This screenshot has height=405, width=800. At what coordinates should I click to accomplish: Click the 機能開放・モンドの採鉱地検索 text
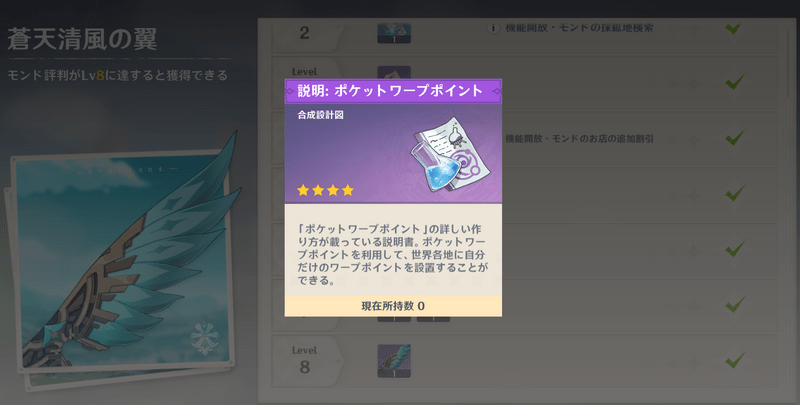pyautogui.click(x=579, y=28)
